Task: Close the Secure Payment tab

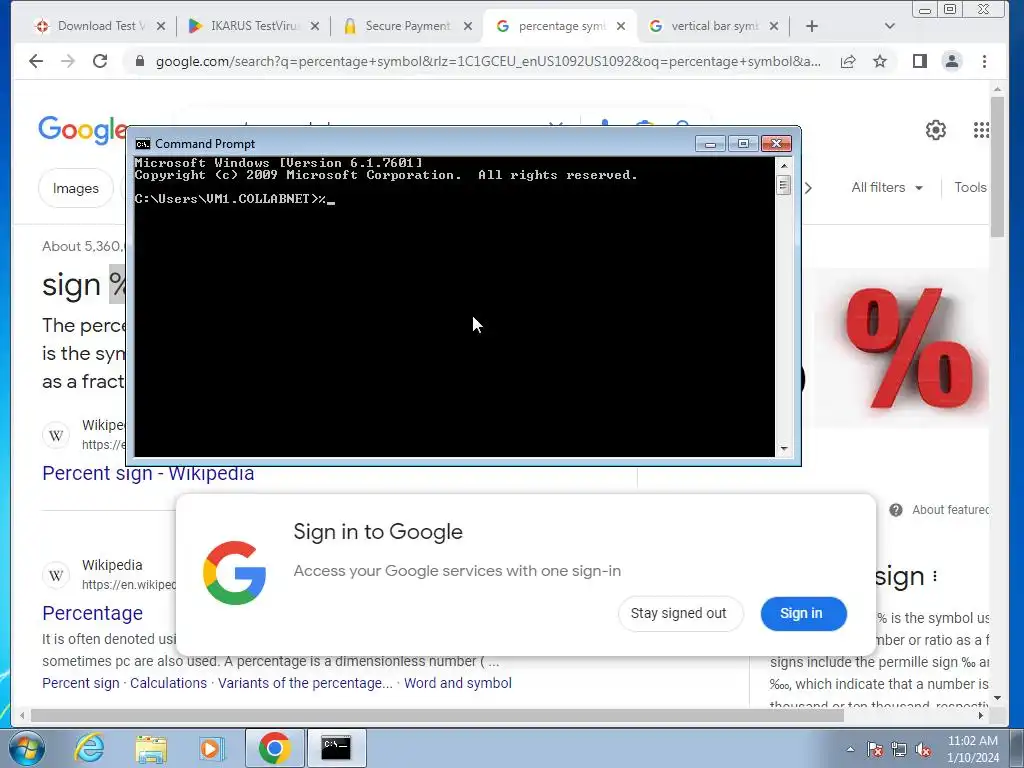Action: coord(468,26)
